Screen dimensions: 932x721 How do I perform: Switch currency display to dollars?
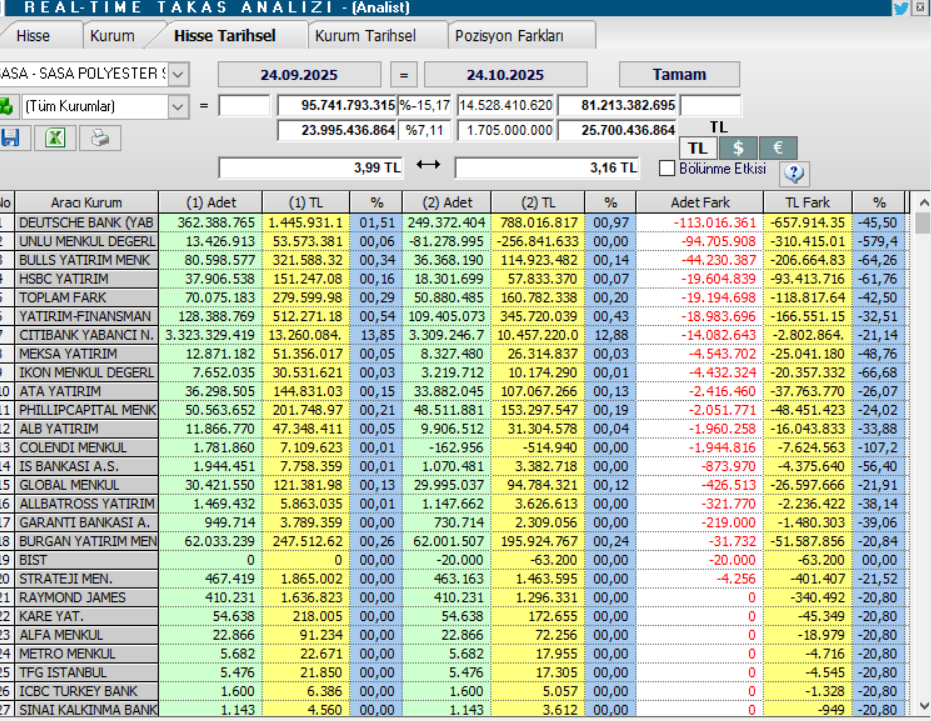tap(738, 147)
